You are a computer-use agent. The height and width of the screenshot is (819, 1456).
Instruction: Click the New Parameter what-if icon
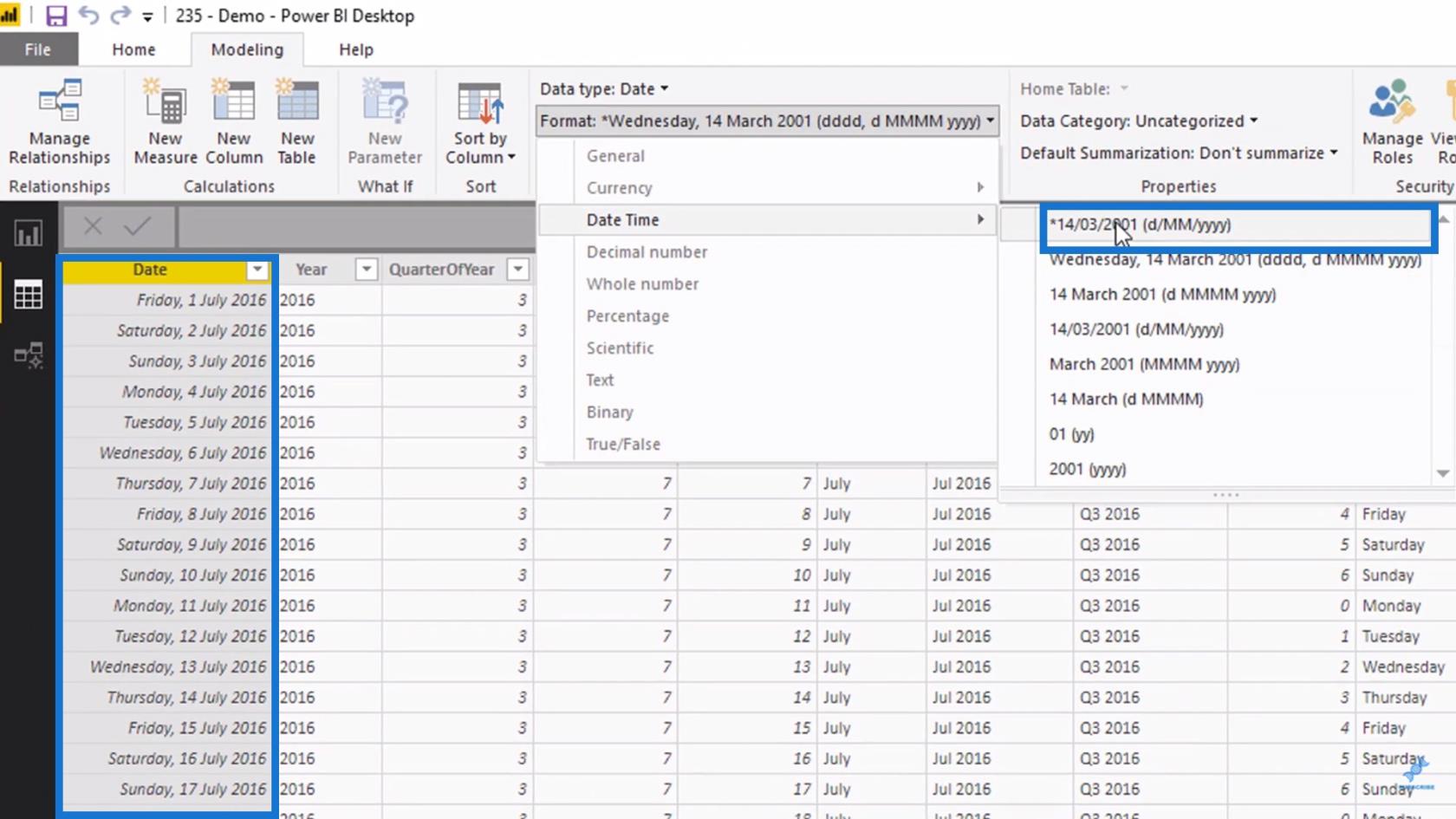385,101
